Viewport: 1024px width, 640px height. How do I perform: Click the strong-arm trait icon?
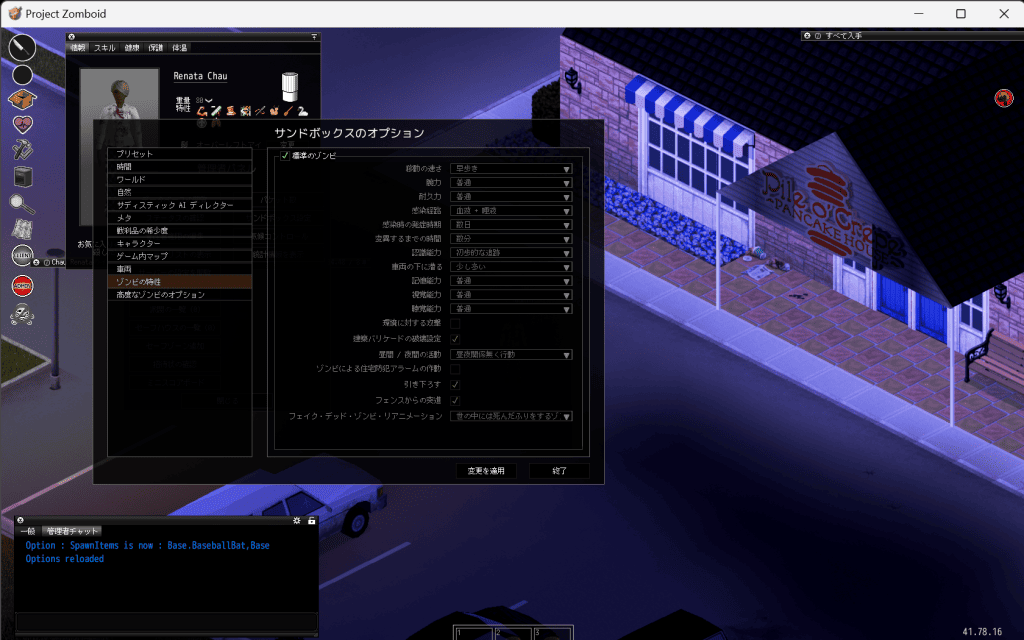click(202, 111)
